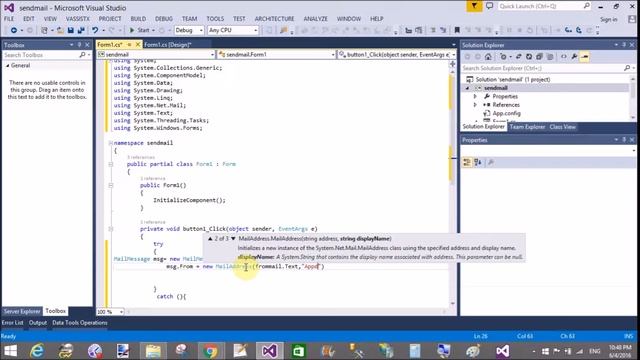Open the DEBUG menu
This screenshot has height=360, width=640.
click(164, 19)
